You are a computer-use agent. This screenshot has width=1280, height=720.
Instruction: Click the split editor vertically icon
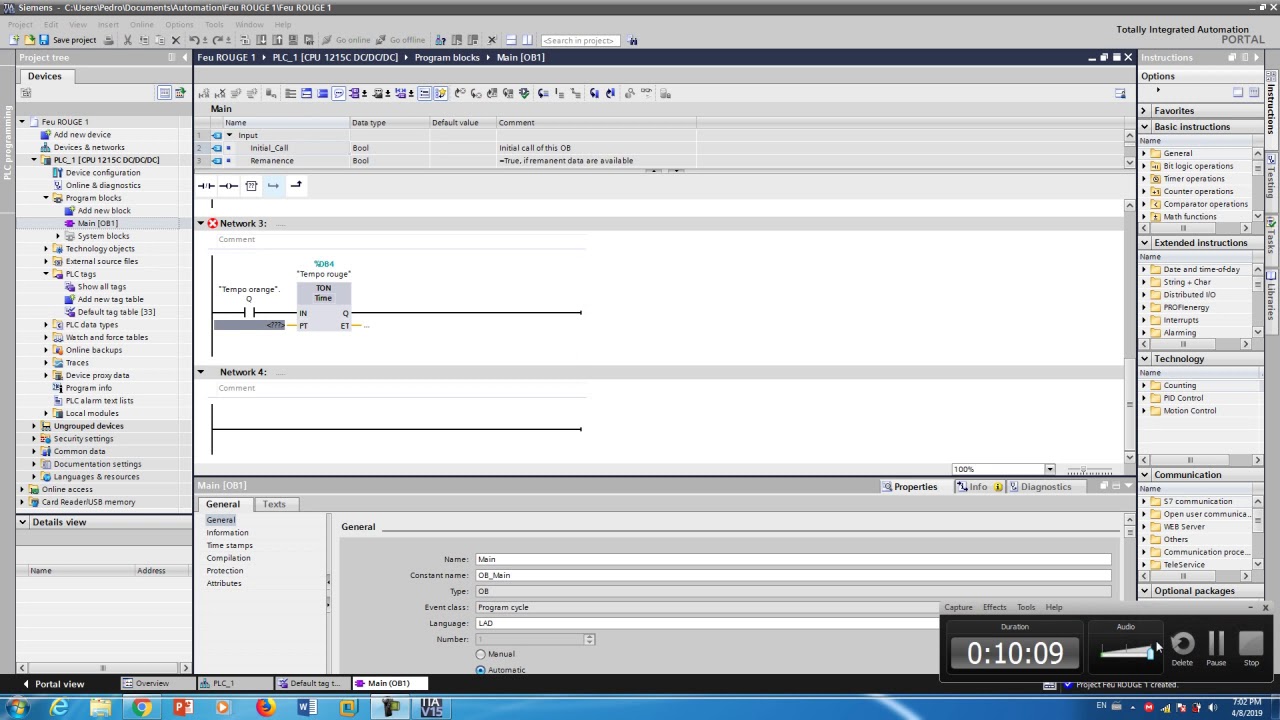[527, 40]
